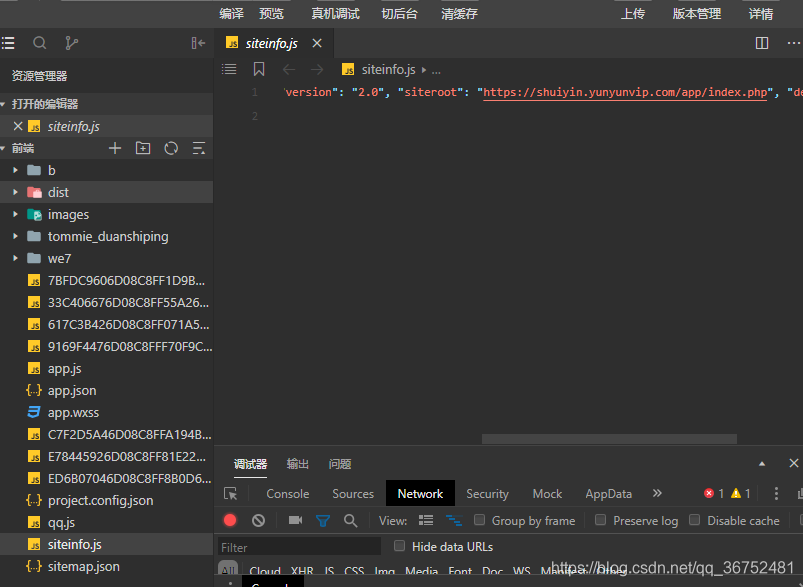Click the 预览 preview button
This screenshot has height=587, width=803.
(271, 14)
